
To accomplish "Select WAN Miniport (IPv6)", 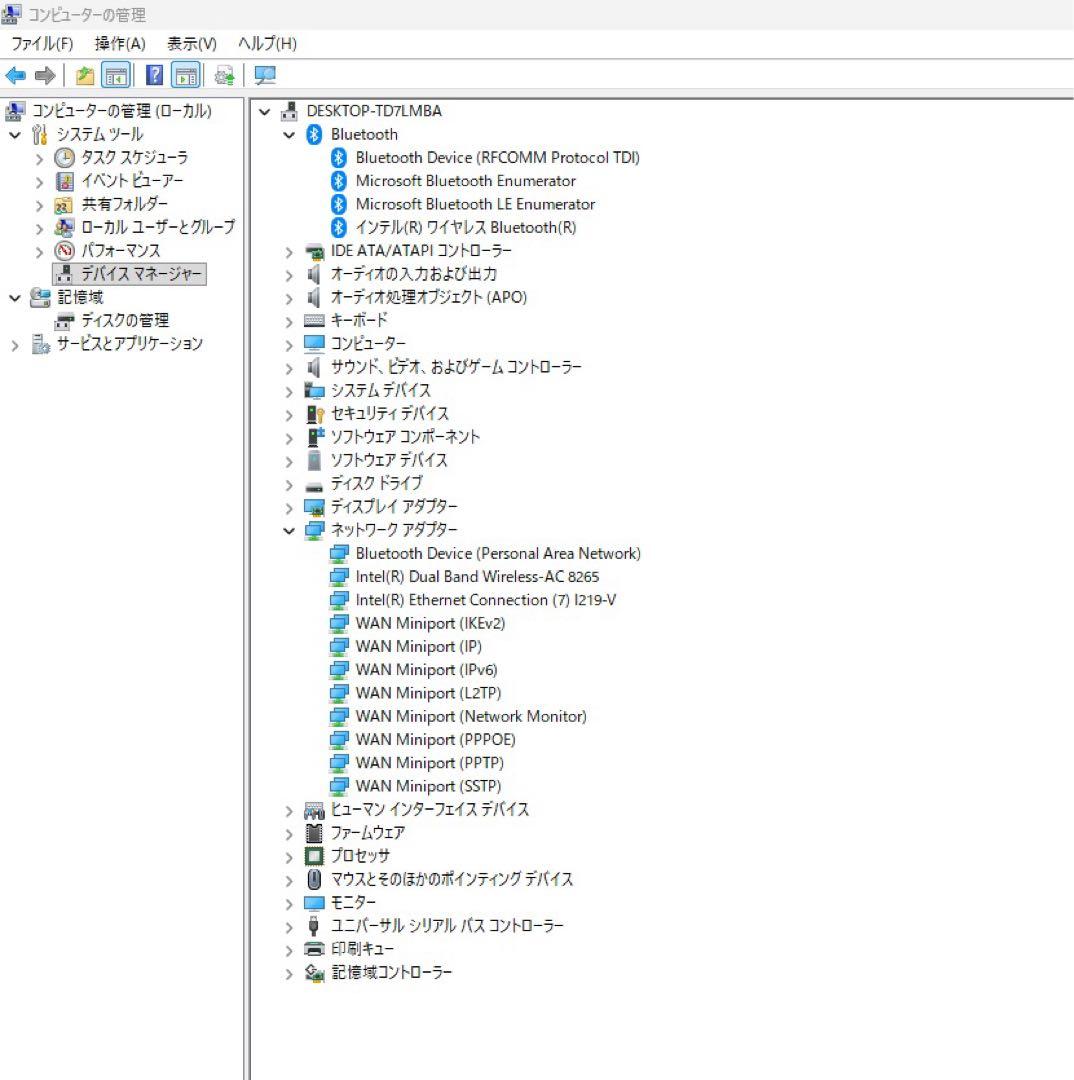I will [x=426, y=669].
